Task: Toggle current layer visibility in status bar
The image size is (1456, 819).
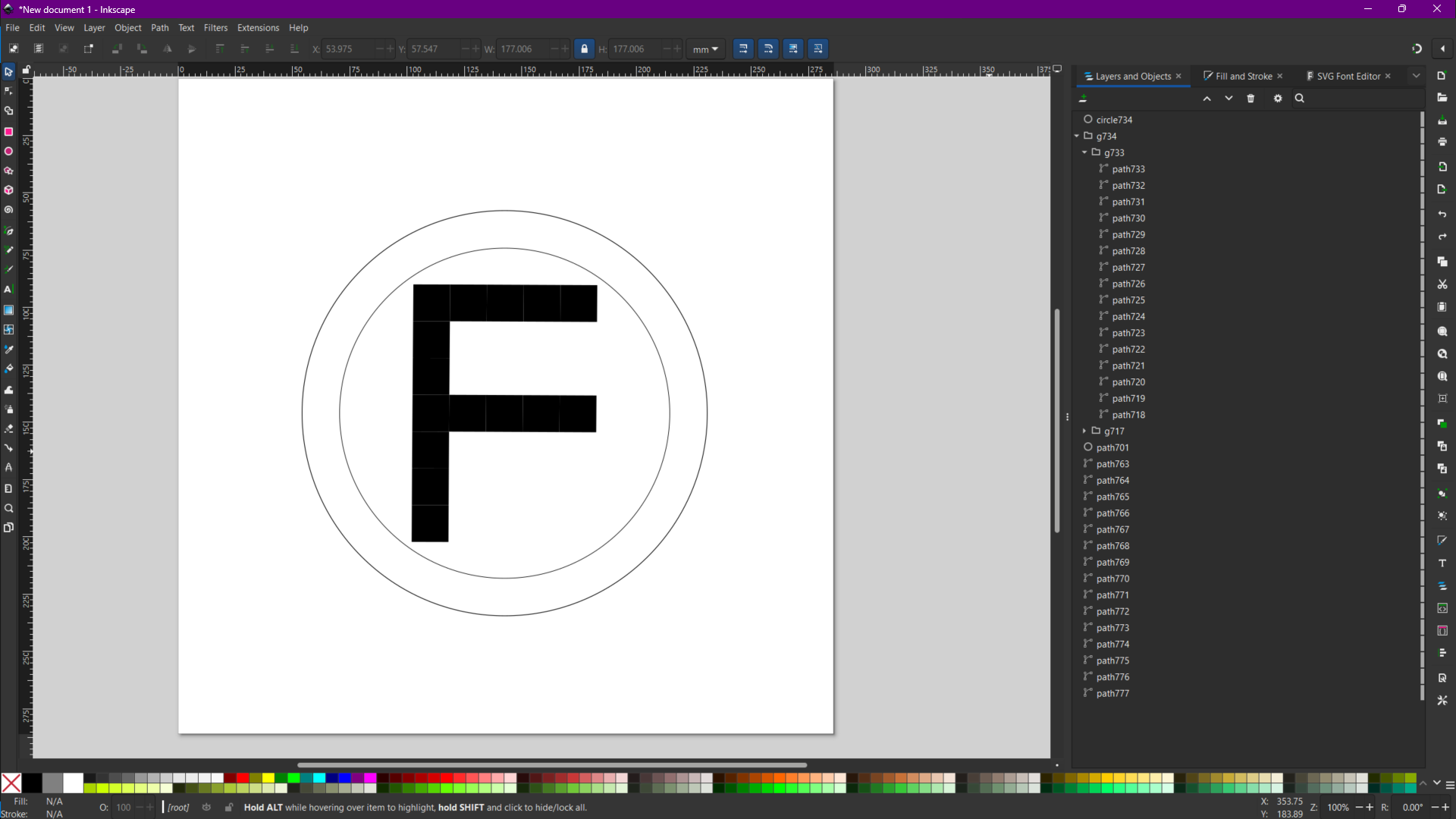Action: pyautogui.click(x=206, y=808)
